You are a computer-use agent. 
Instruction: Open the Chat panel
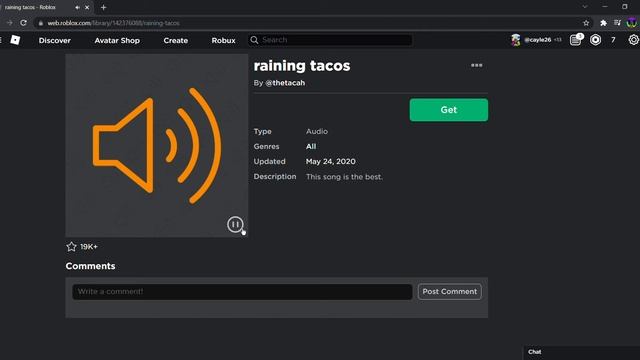coord(581,352)
